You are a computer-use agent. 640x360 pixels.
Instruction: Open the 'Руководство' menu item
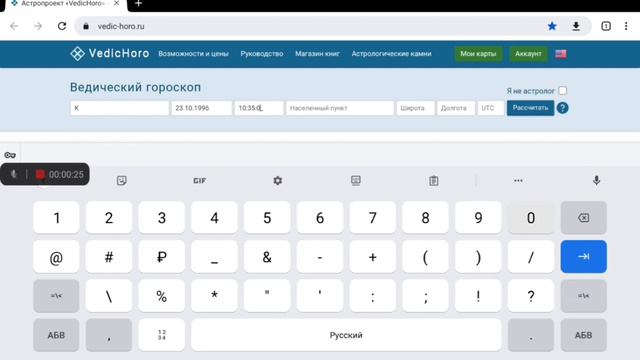tap(262, 53)
